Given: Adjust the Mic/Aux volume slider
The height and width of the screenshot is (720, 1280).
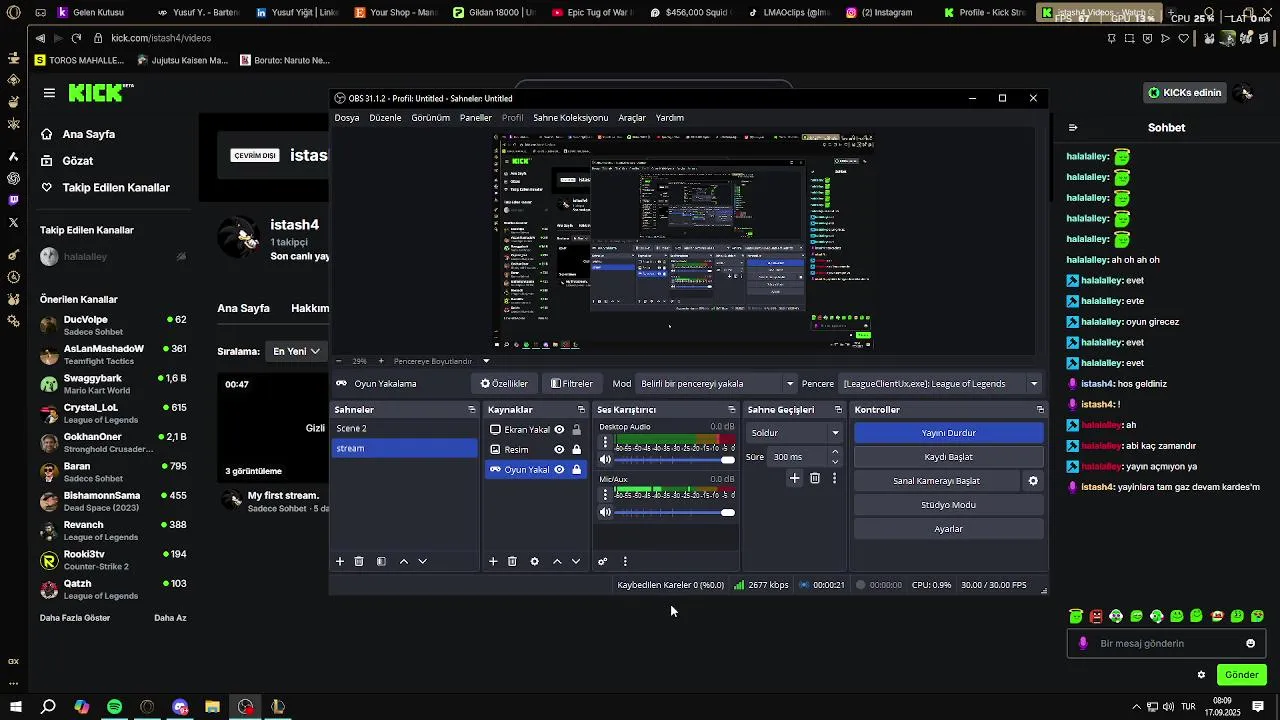Looking at the screenshot, I should tap(675, 513).
